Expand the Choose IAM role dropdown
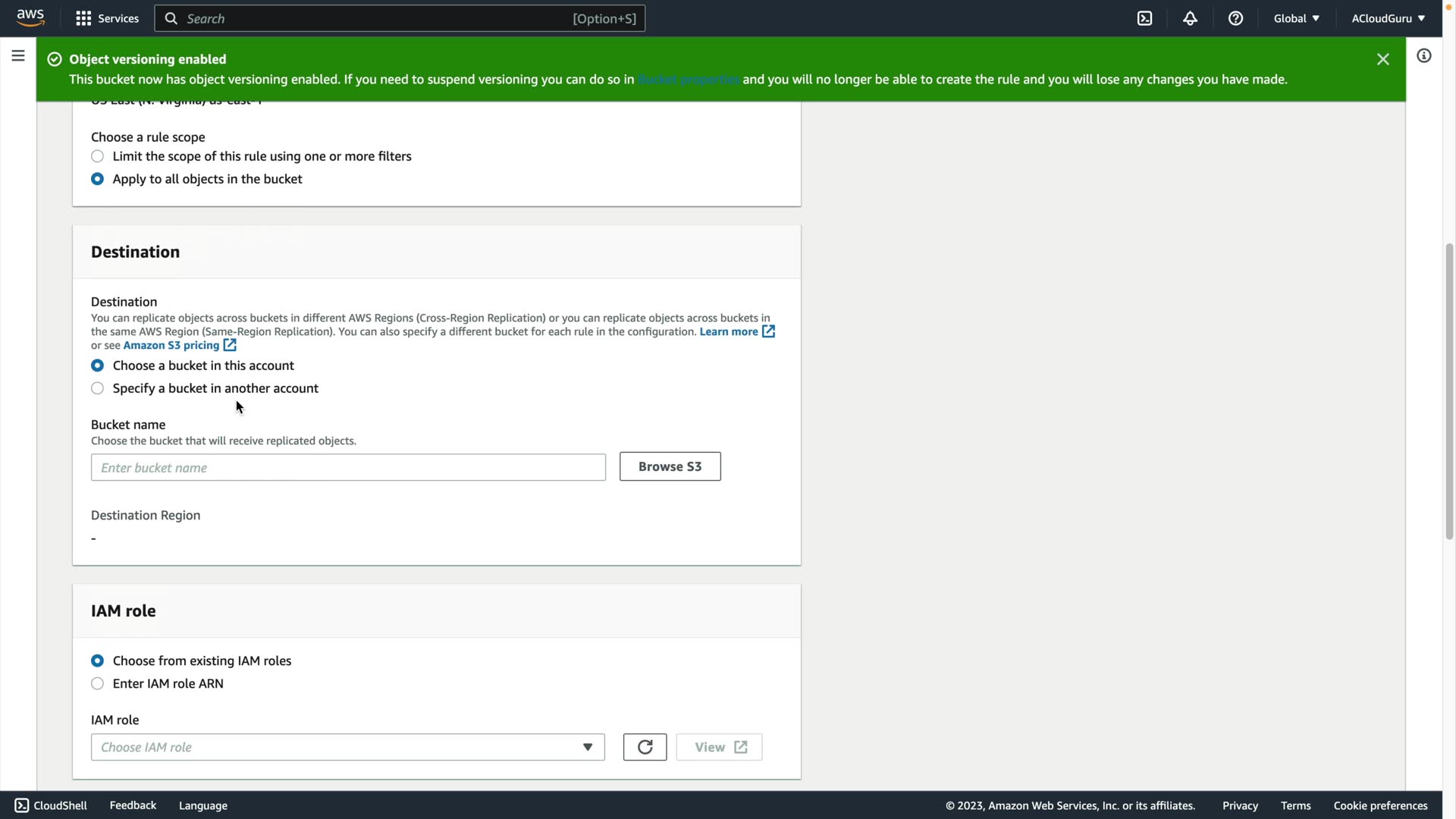The width and height of the screenshot is (1456, 819). pyautogui.click(x=347, y=747)
